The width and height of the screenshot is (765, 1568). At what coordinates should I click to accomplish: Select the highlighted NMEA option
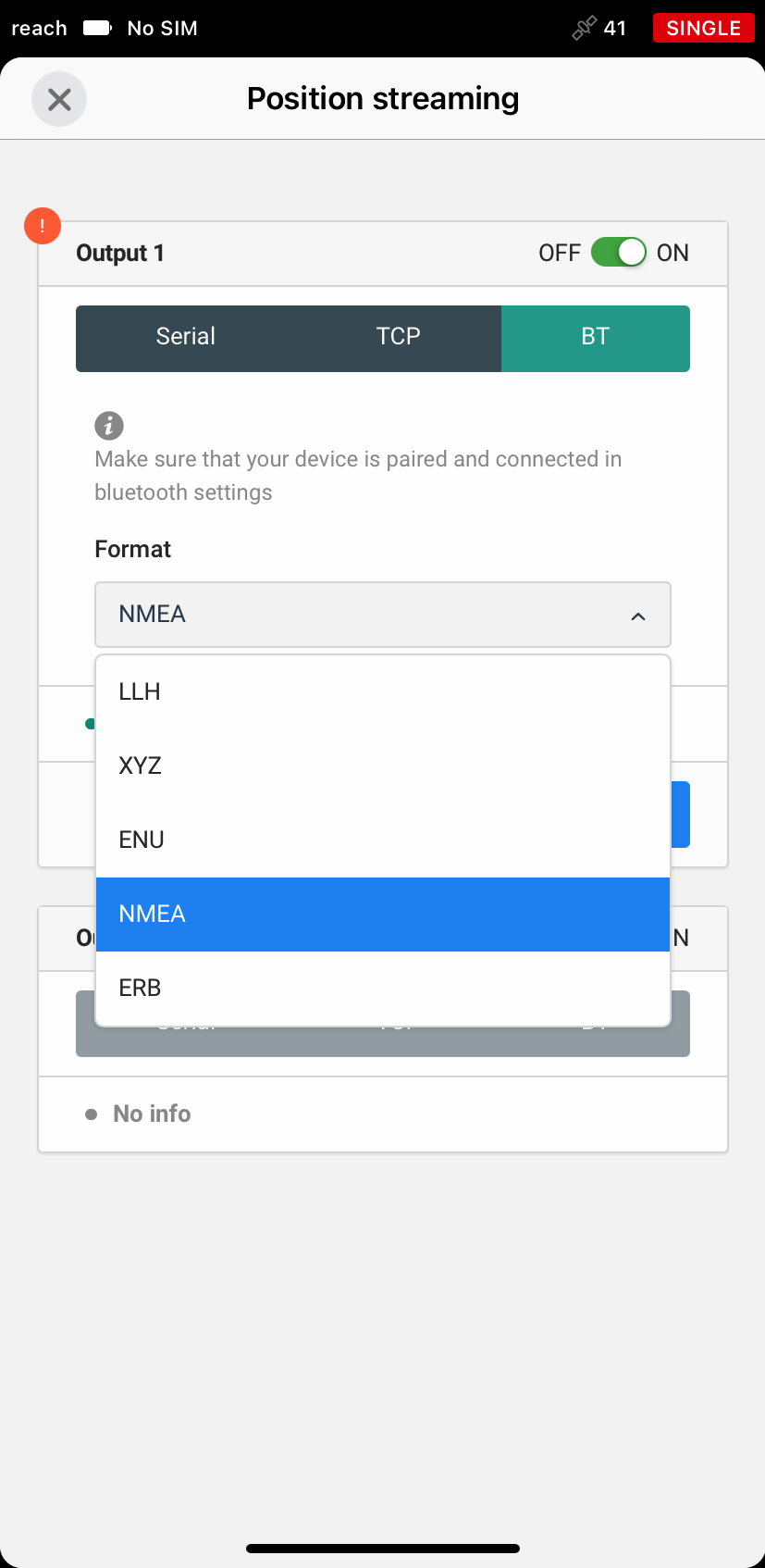point(383,915)
